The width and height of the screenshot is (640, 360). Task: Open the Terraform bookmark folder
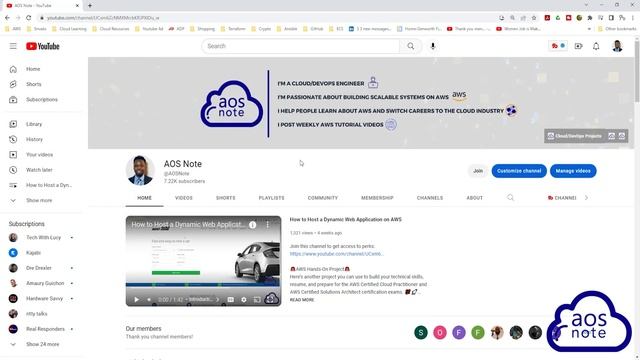pos(233,29)
